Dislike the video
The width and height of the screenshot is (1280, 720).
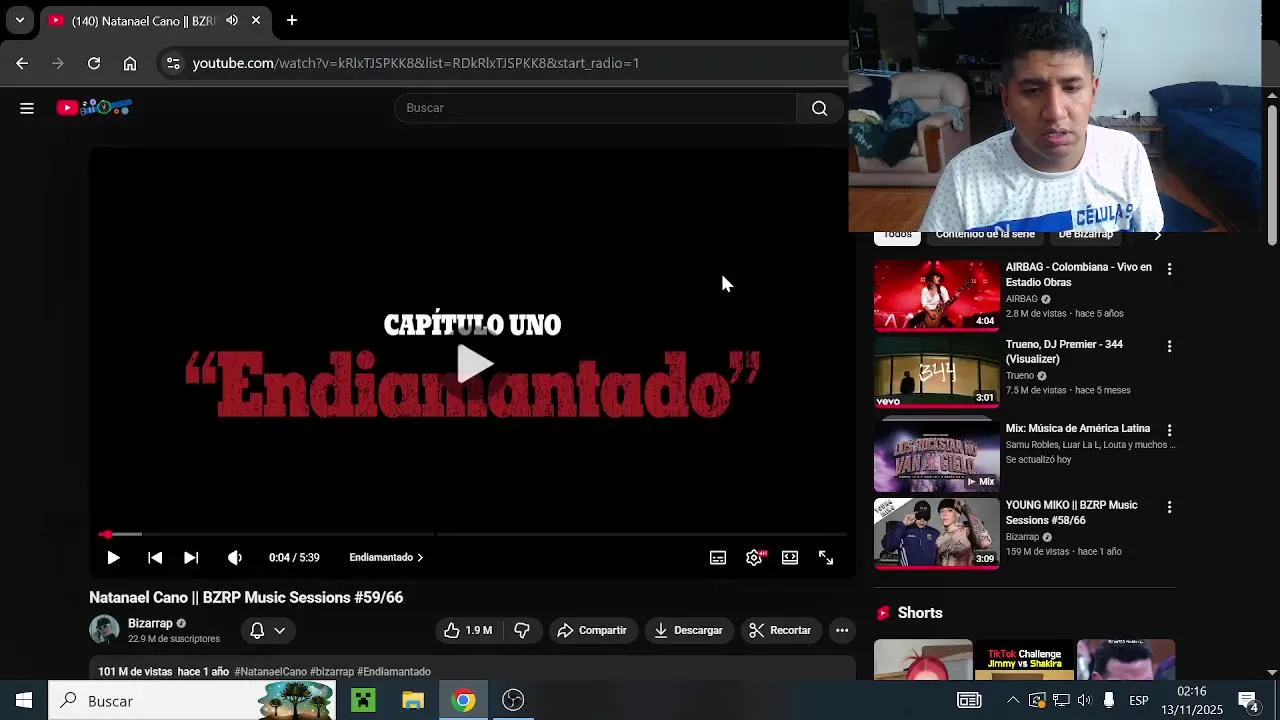point(521,630)
